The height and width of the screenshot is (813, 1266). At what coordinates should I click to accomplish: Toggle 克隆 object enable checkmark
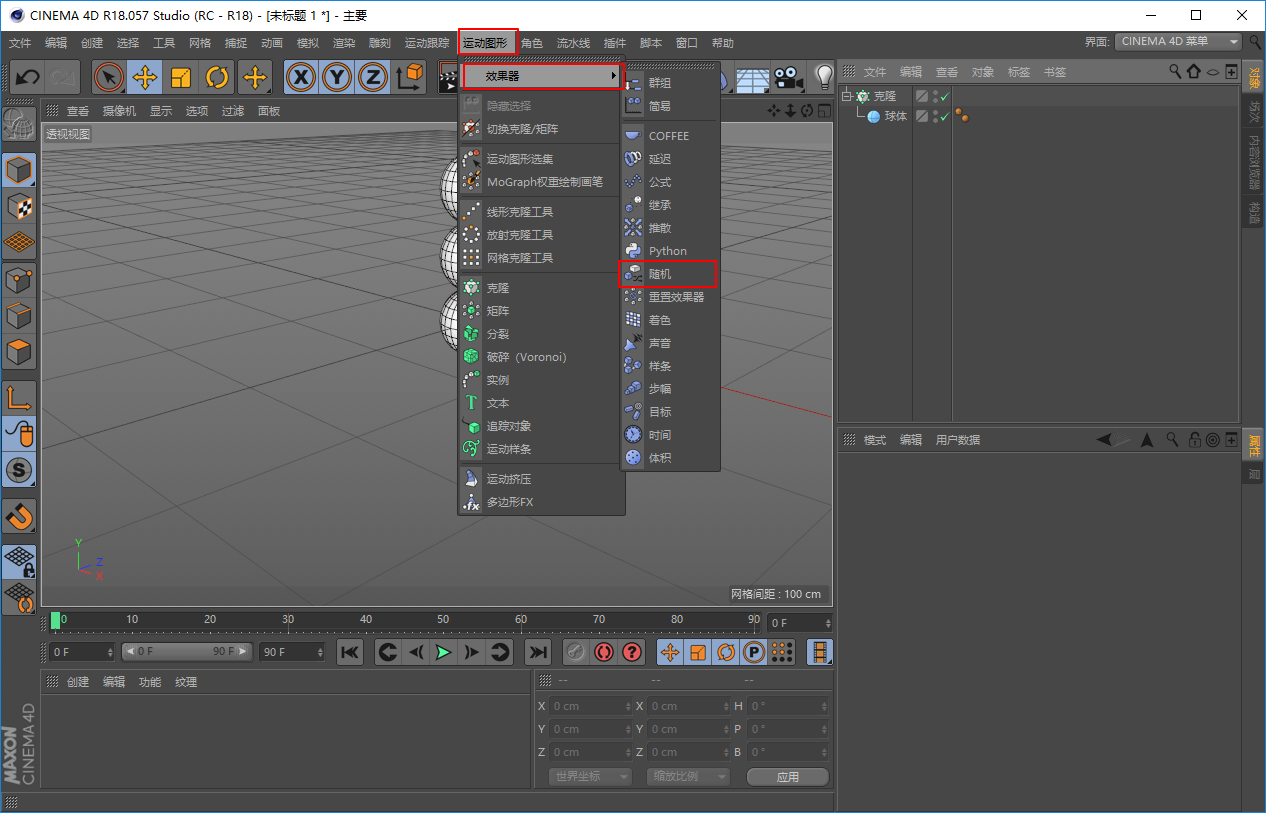(x=944, y=97)
